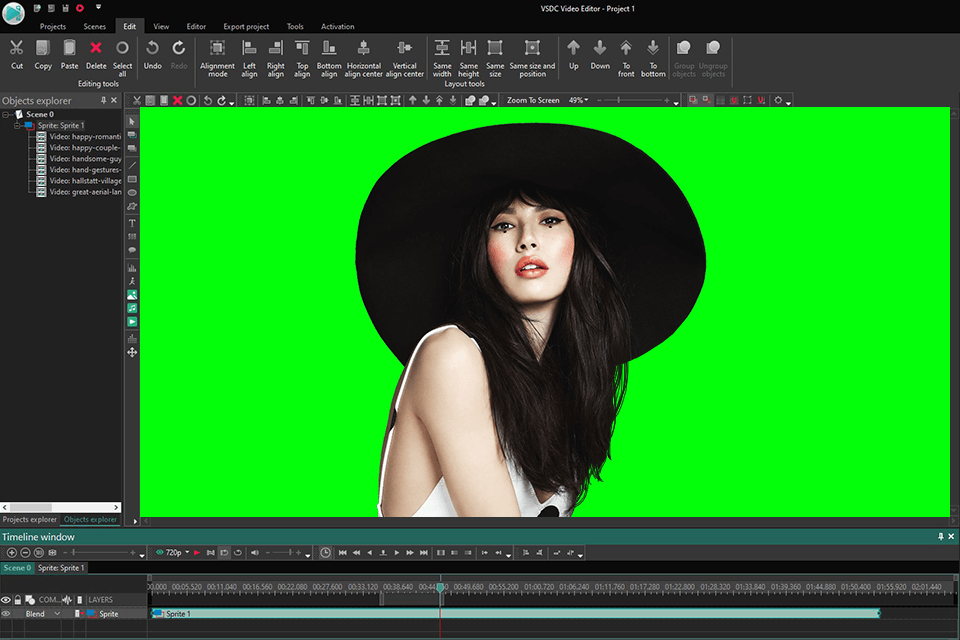Click the Cut tool in ribbon
Image resolution: width=960 pixels, height=640 pixels.
17,55
